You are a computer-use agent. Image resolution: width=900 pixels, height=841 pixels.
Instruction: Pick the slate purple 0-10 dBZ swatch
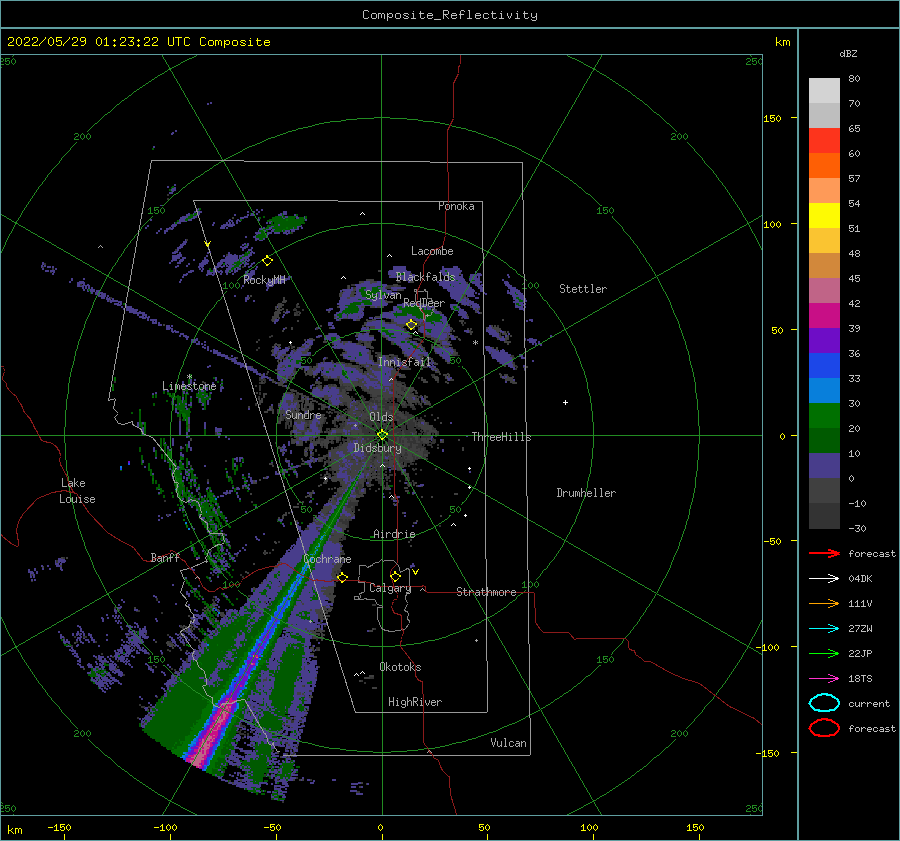click(824, 466)
